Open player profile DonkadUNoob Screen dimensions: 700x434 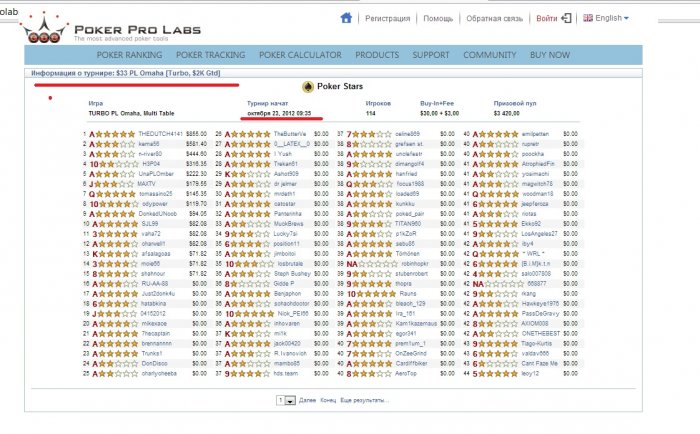[158, 214]
